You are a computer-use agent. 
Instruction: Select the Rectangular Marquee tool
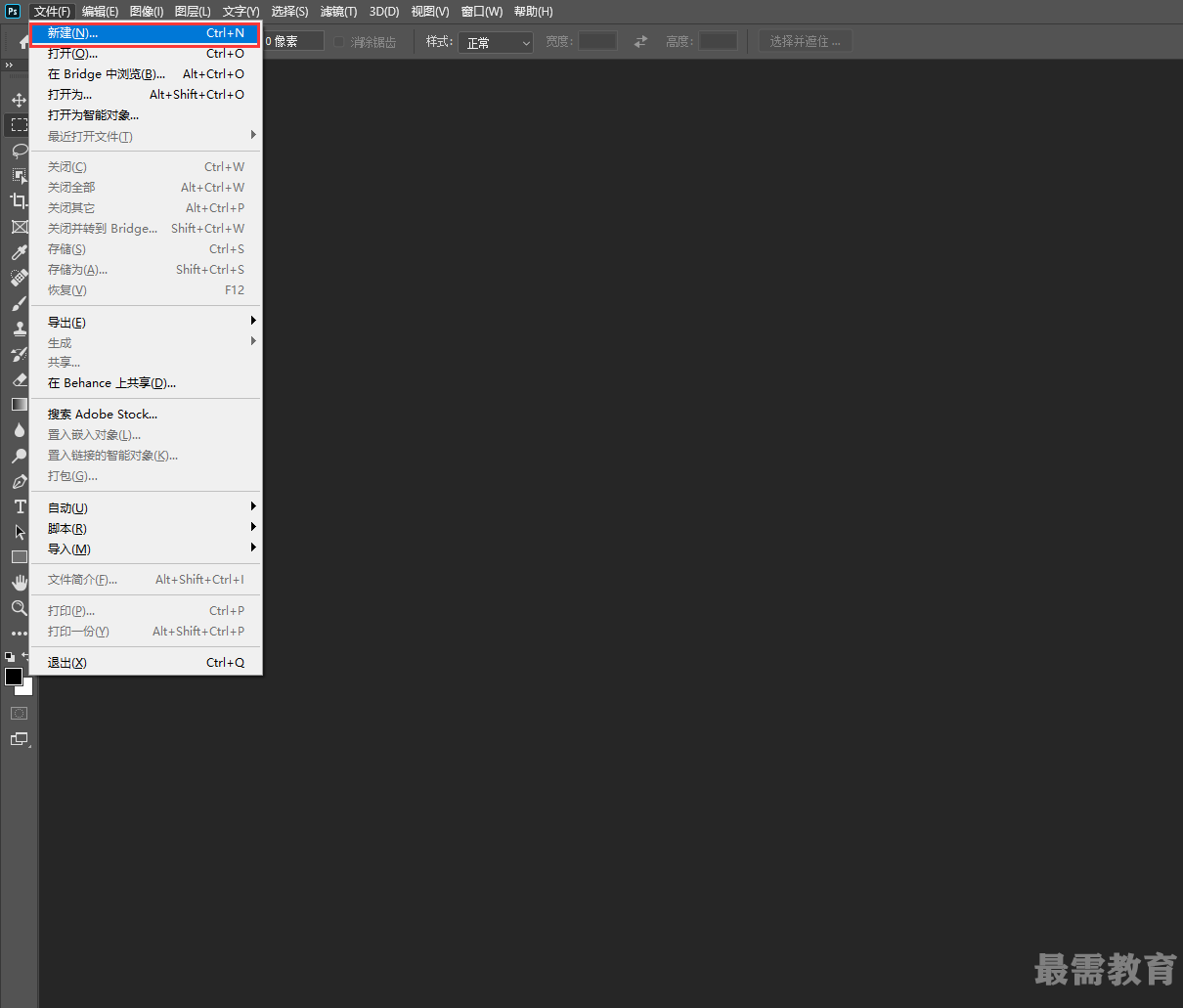[19, 125]
